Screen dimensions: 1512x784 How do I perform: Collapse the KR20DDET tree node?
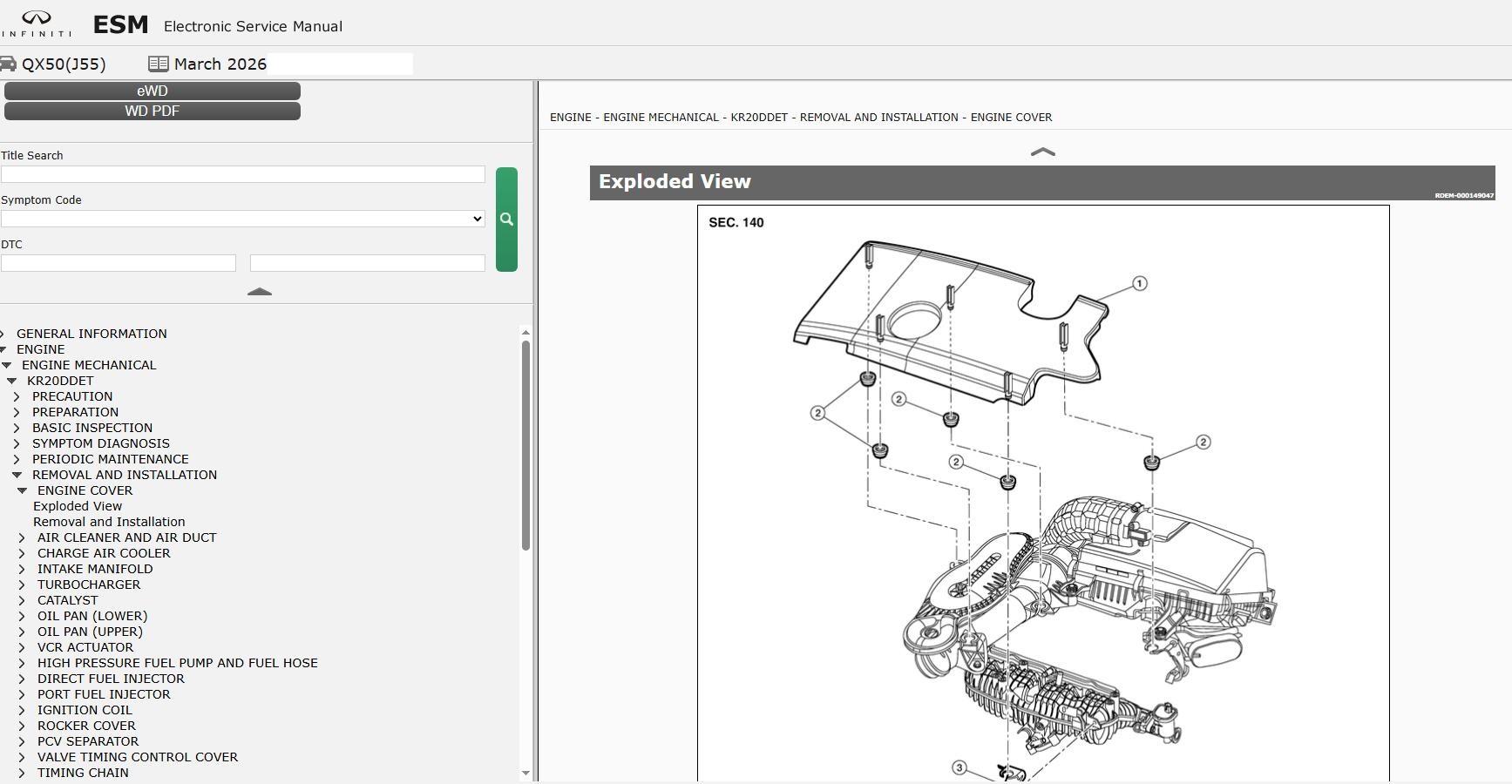11,381
